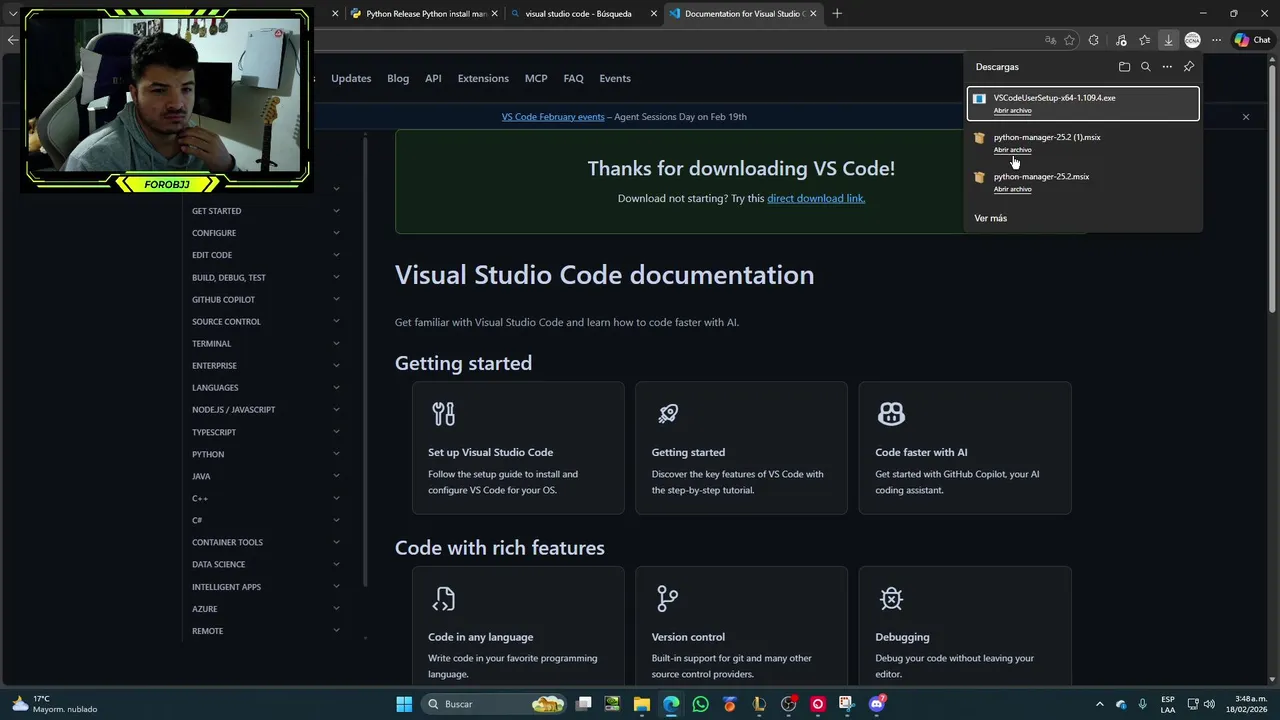The image size is (1280, 720).
Task: Open the Windows Start menu
Action: (404, 704)
